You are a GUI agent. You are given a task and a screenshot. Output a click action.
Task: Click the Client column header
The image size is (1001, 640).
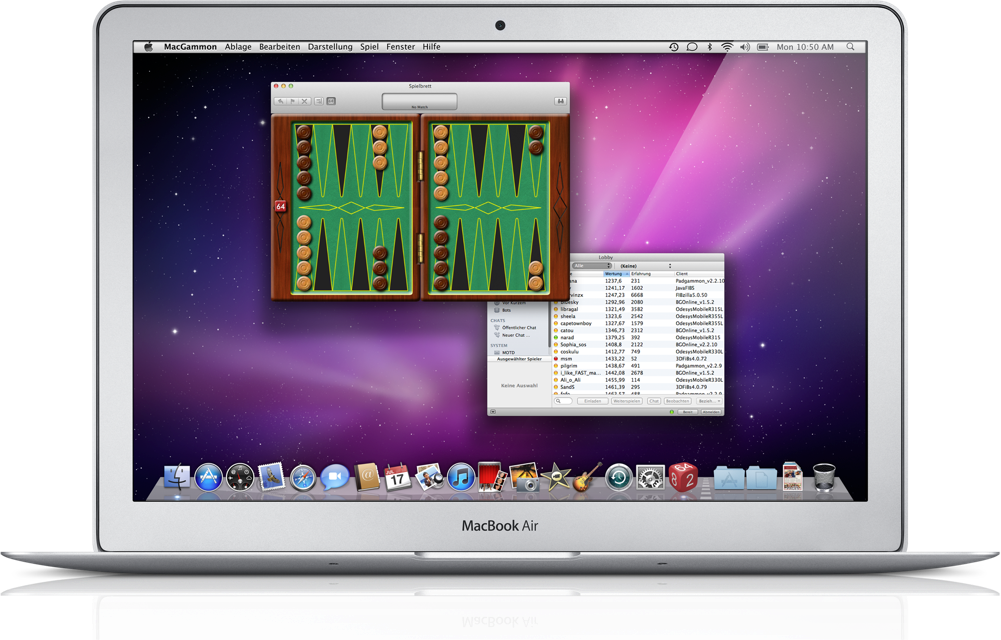[698, 274]
